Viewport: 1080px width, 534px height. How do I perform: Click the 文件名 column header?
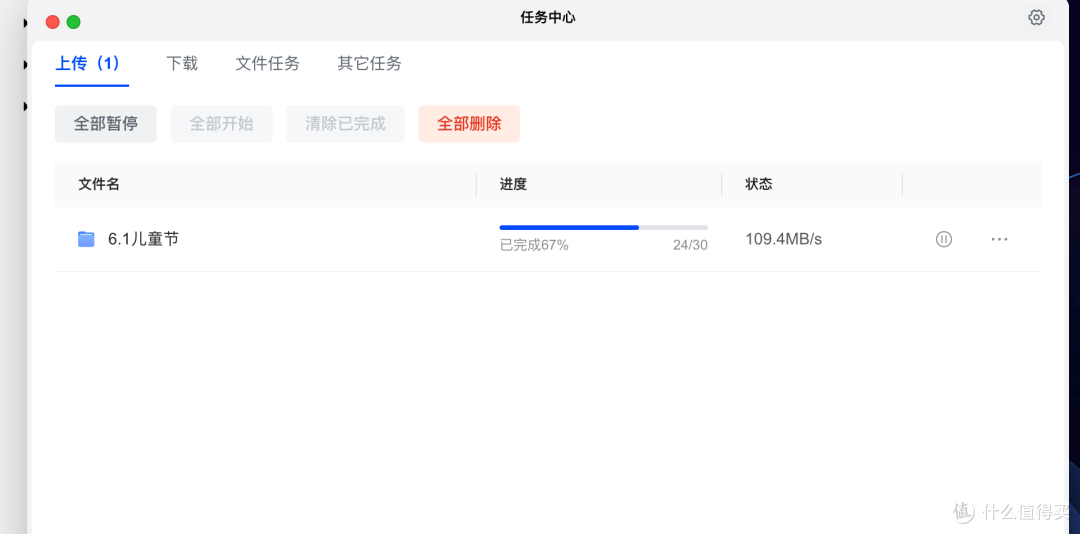[x=99, y=184]
